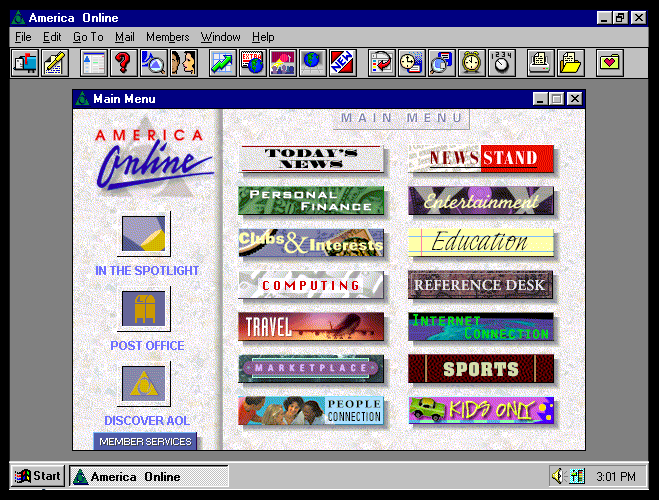Screen dimensions: 659x500
Task: Click the In The Spotlight icon
Action: point(144,234)
